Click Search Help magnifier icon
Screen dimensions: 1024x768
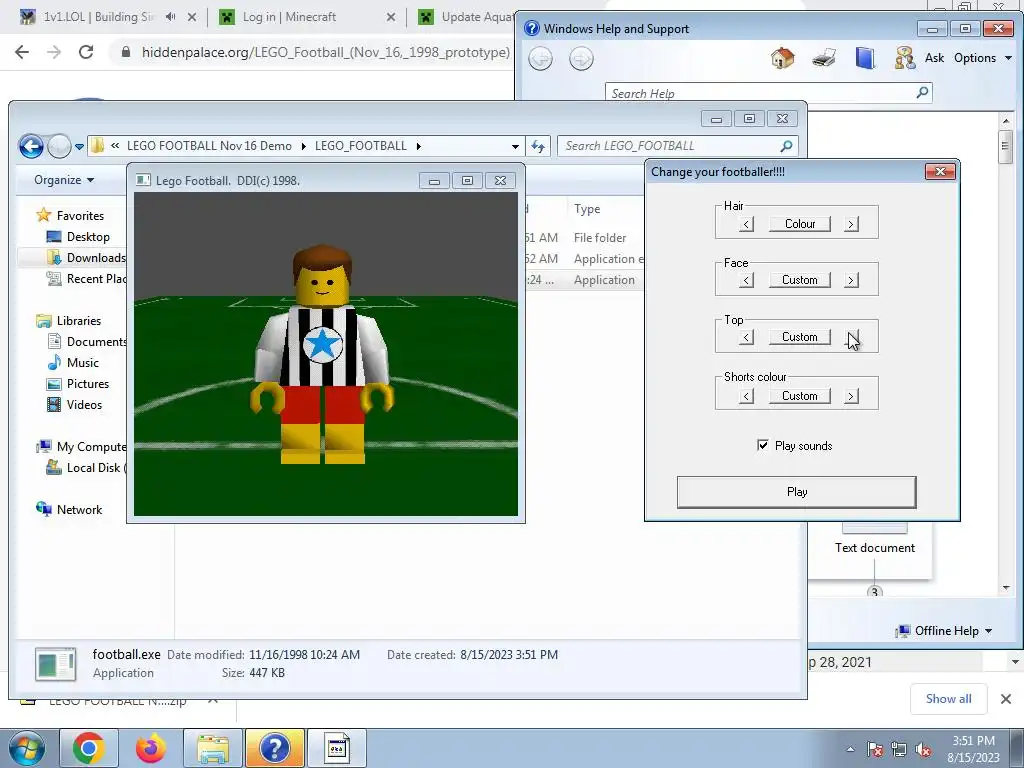point(922,93)
